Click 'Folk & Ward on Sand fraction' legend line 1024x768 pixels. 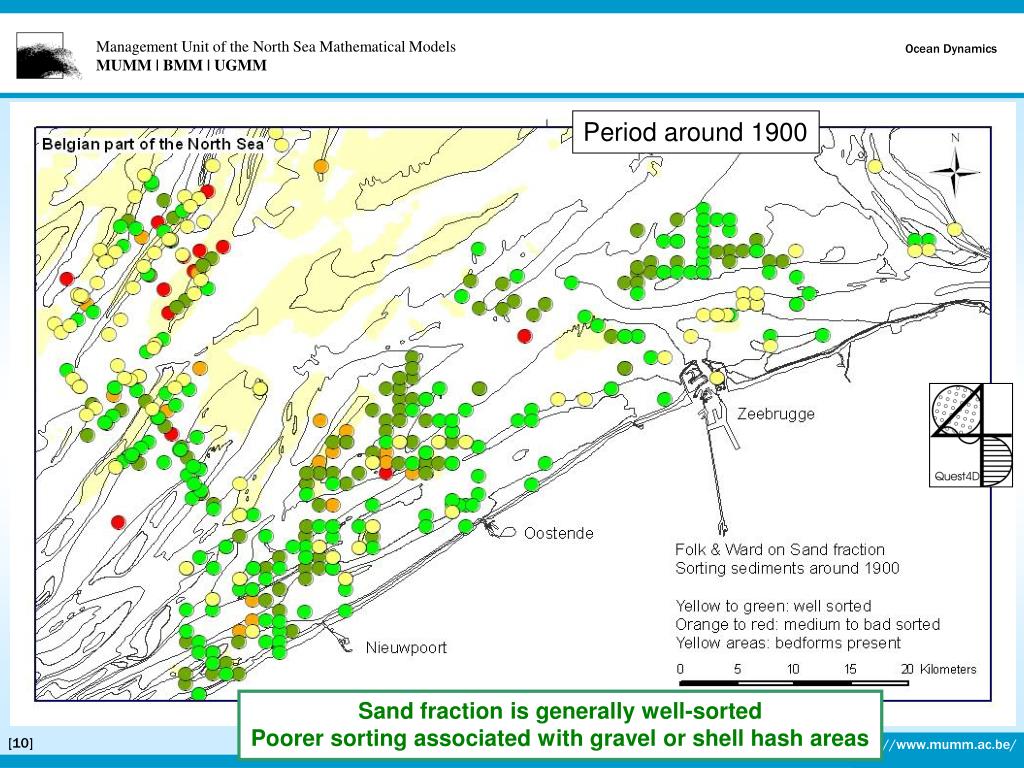point(780,549)
